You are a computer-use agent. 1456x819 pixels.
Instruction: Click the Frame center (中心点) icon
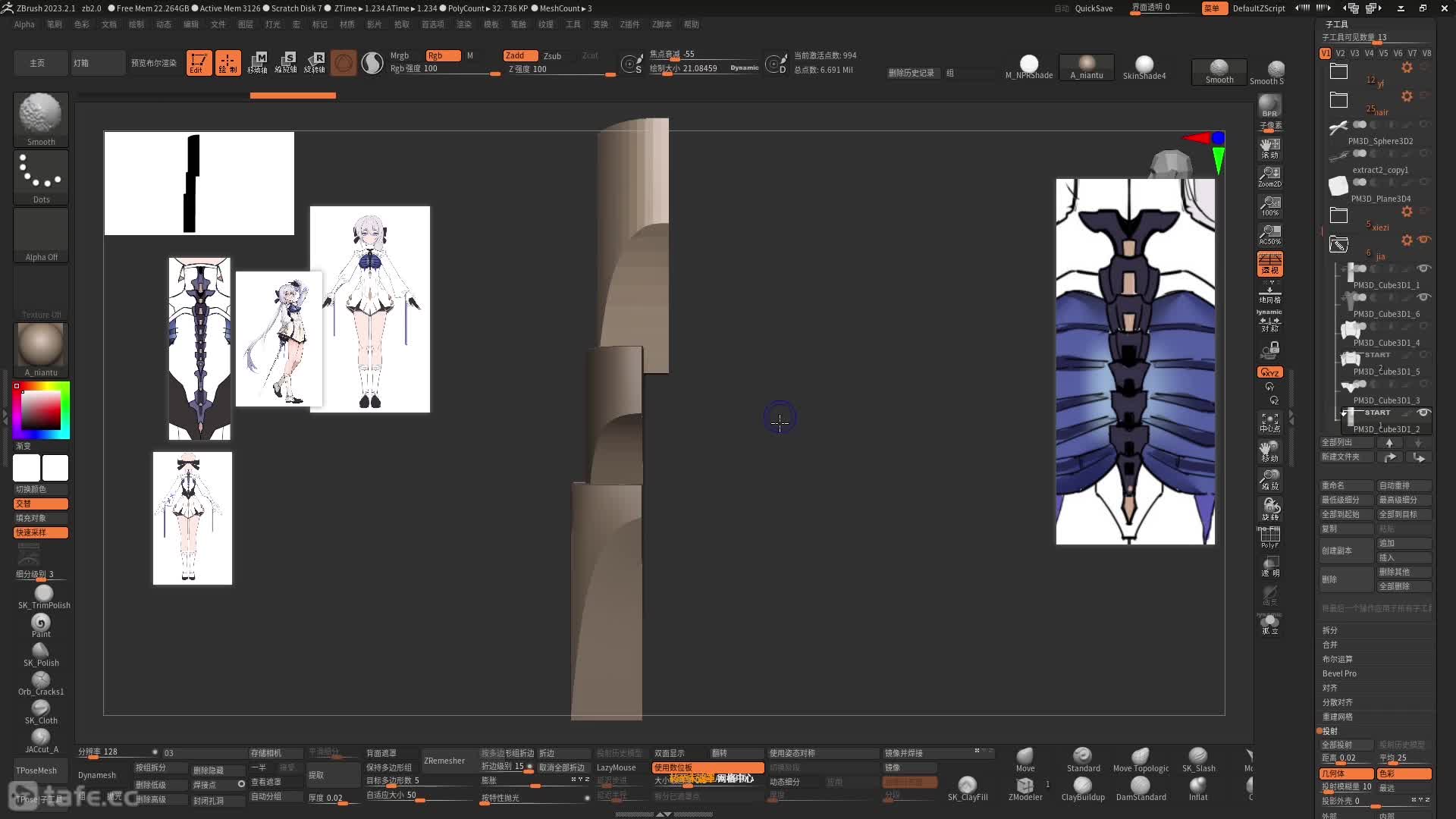click(x=1269, y=422)
